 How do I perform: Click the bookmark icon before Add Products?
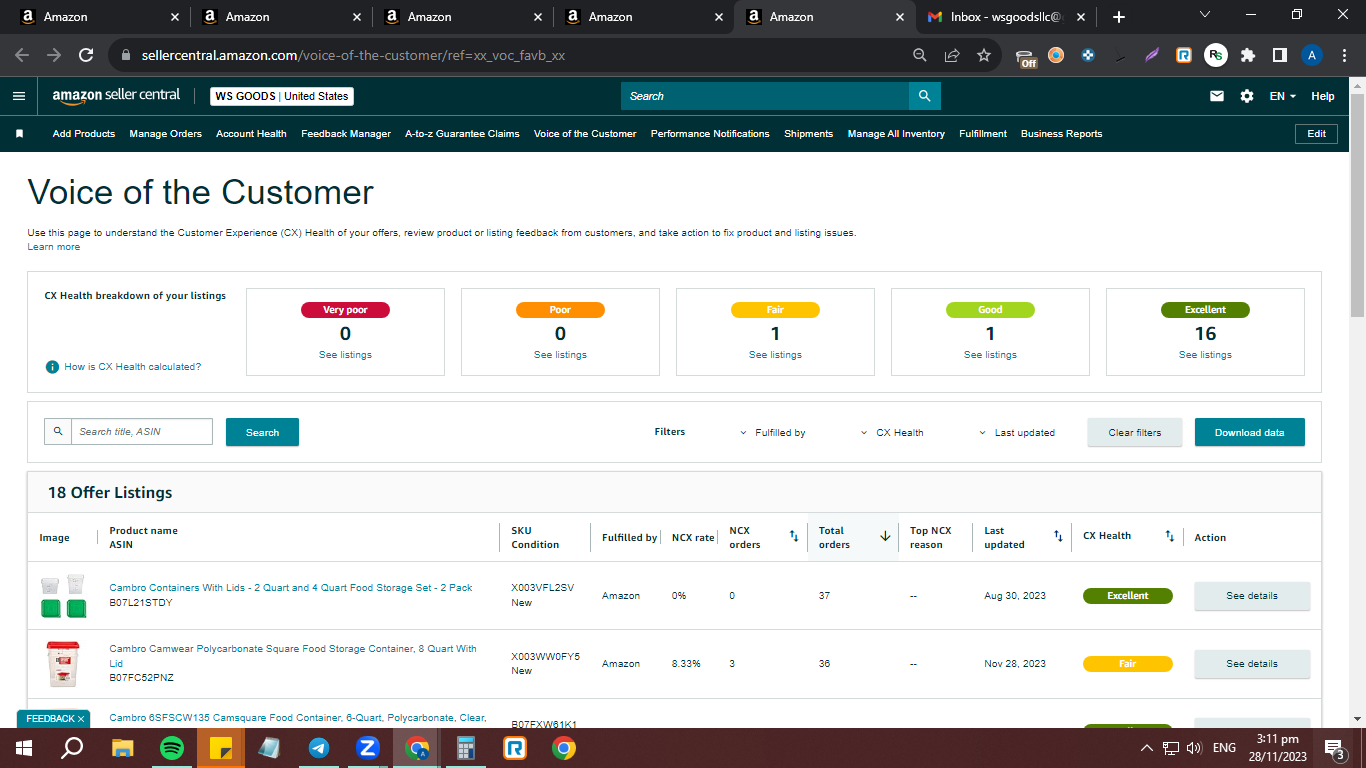point(19,133)
